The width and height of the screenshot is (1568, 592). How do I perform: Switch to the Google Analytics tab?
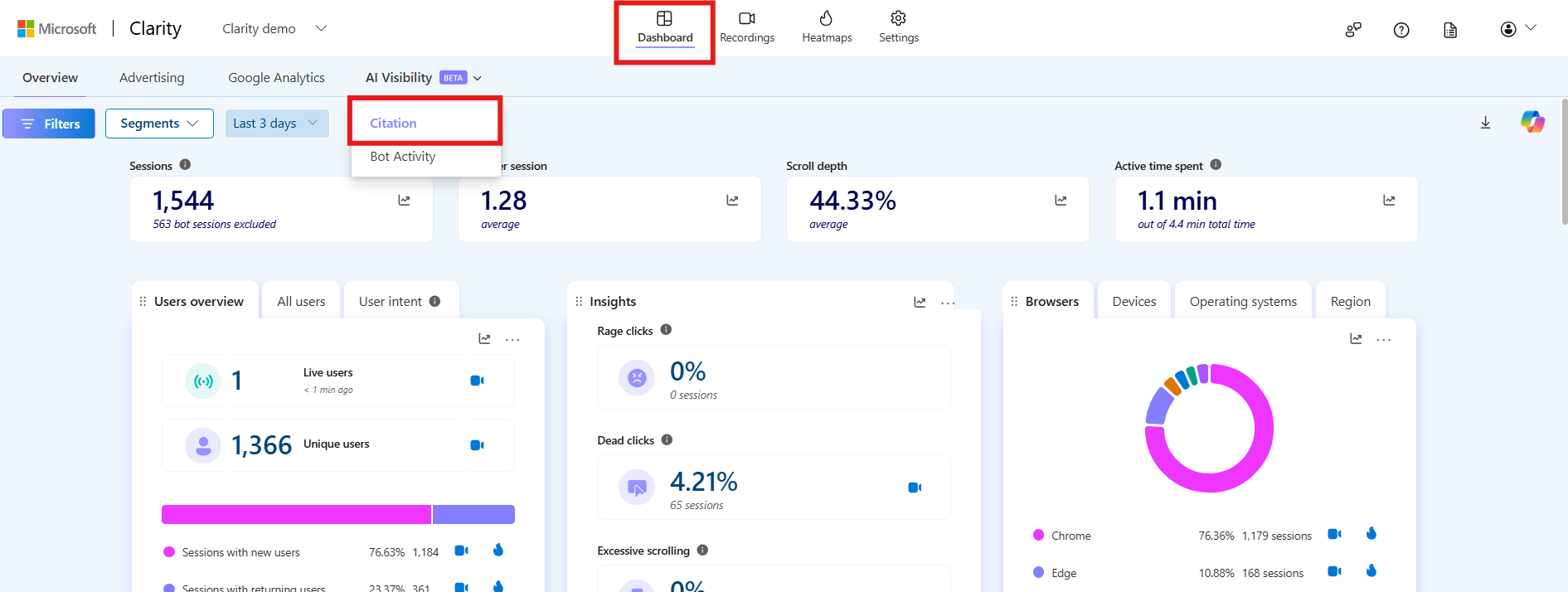click(276, 78)
